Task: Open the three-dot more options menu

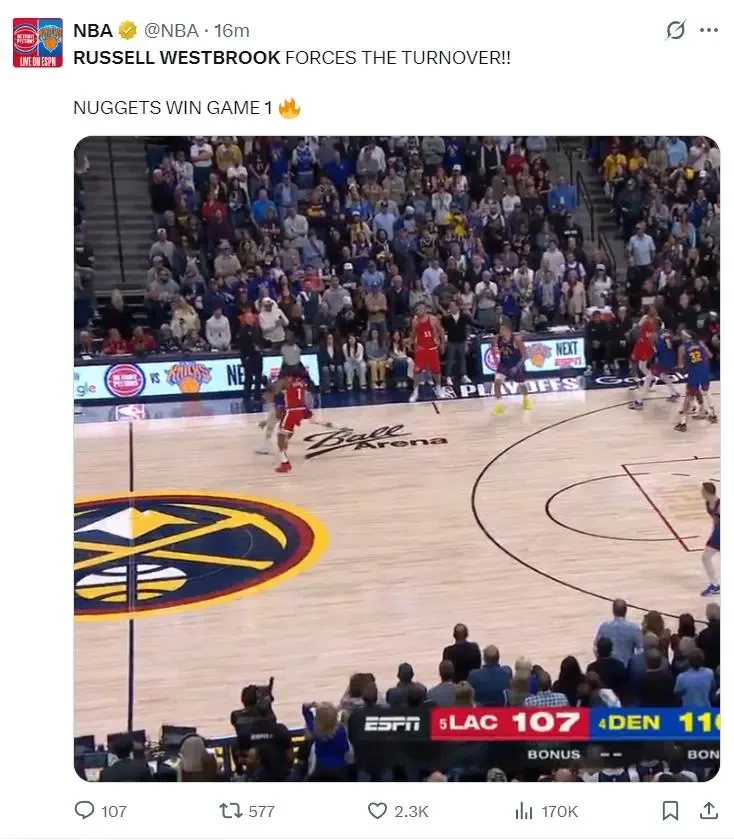Action: (x=709, y=30)
